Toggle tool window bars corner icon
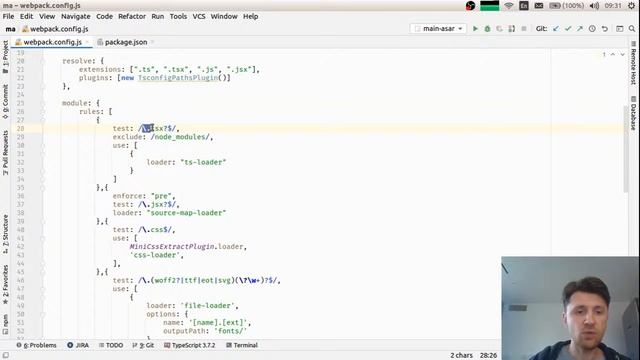The height and width of the screenshot is (360, 640). point(6,356)
